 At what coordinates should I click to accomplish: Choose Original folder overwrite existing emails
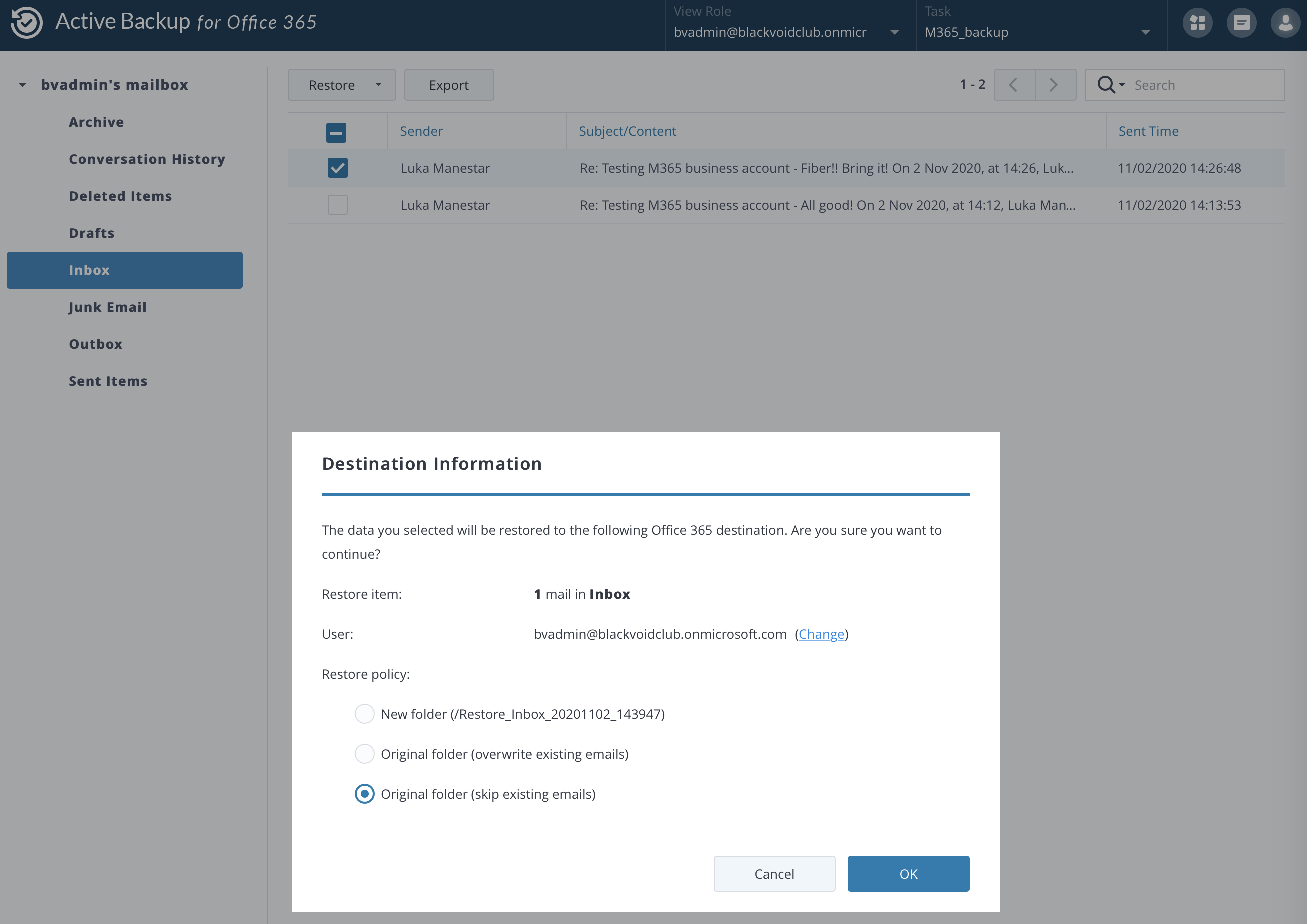[365, 754]
